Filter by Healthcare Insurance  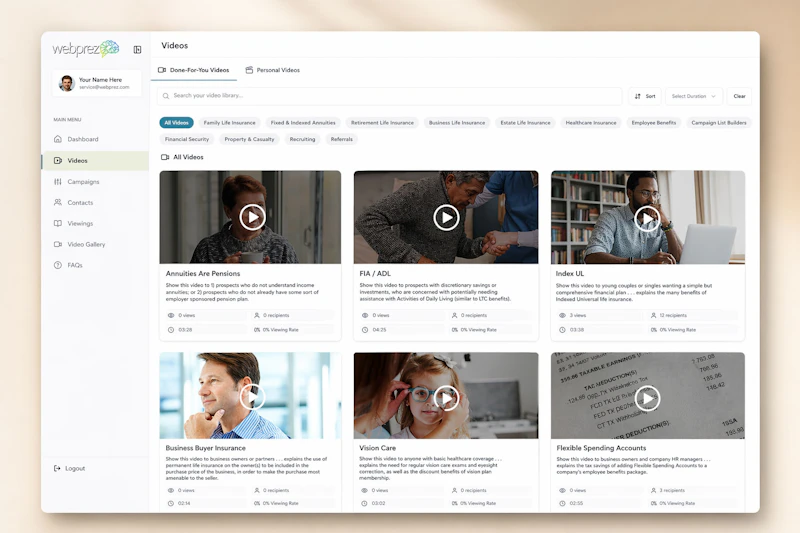(x=591, y=123)
